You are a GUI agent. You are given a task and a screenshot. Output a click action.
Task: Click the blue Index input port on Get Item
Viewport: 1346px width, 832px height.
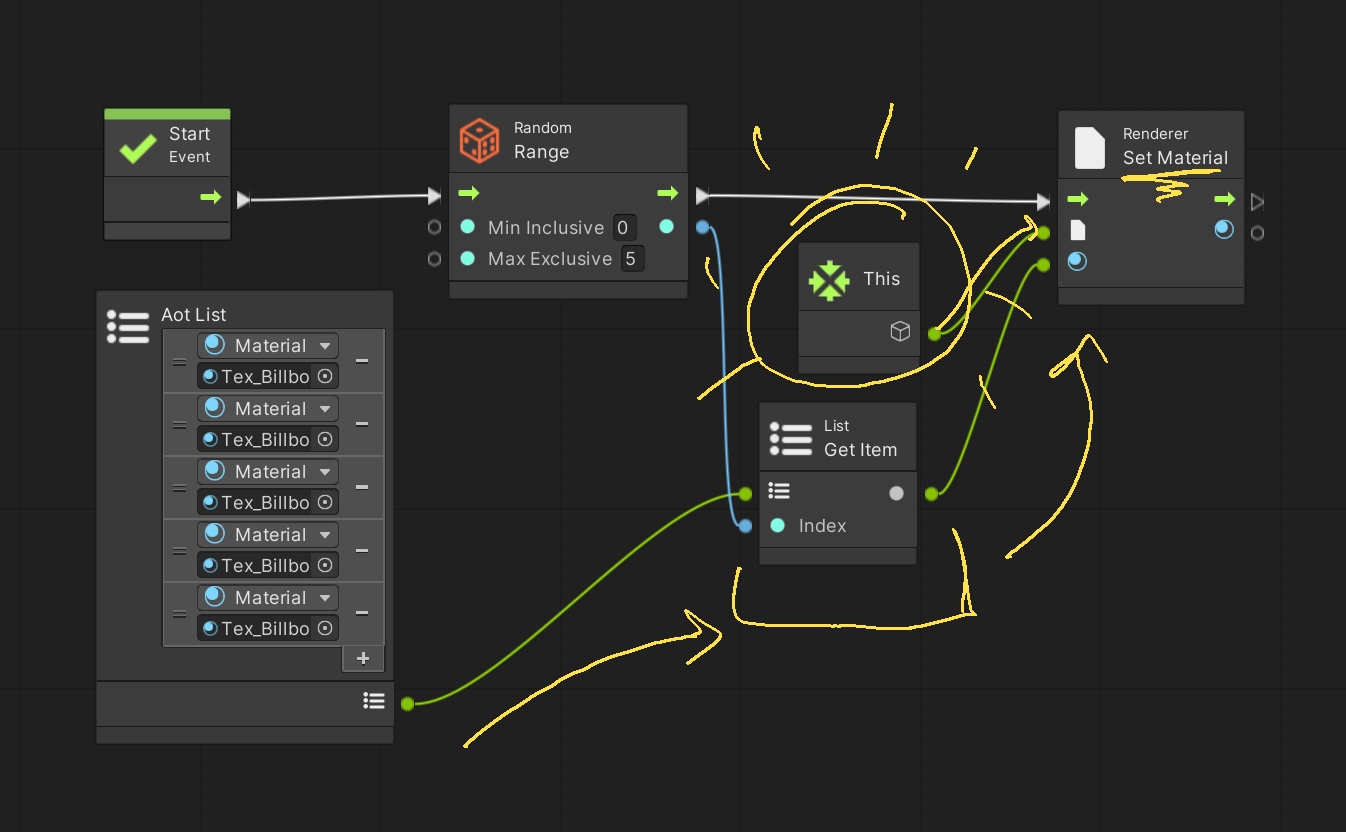pos(745,526)
